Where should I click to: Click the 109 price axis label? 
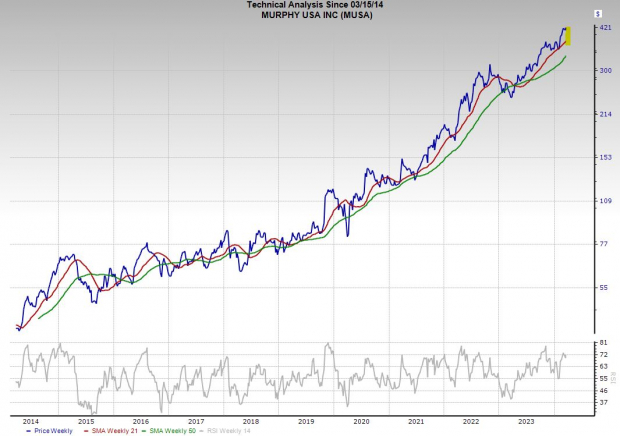click(x=606, y=201)
